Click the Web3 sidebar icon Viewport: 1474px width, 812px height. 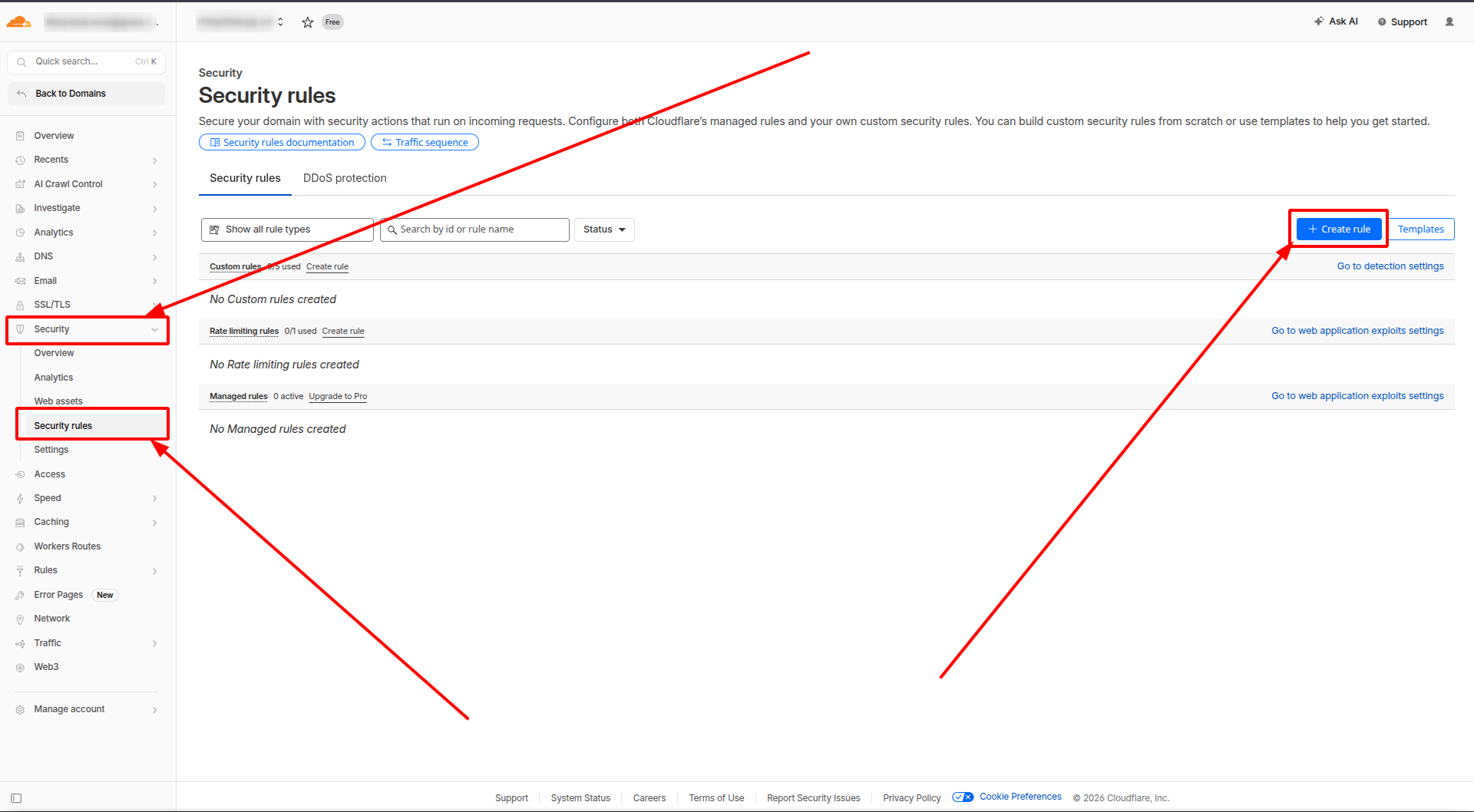click(x=20, y=667)
